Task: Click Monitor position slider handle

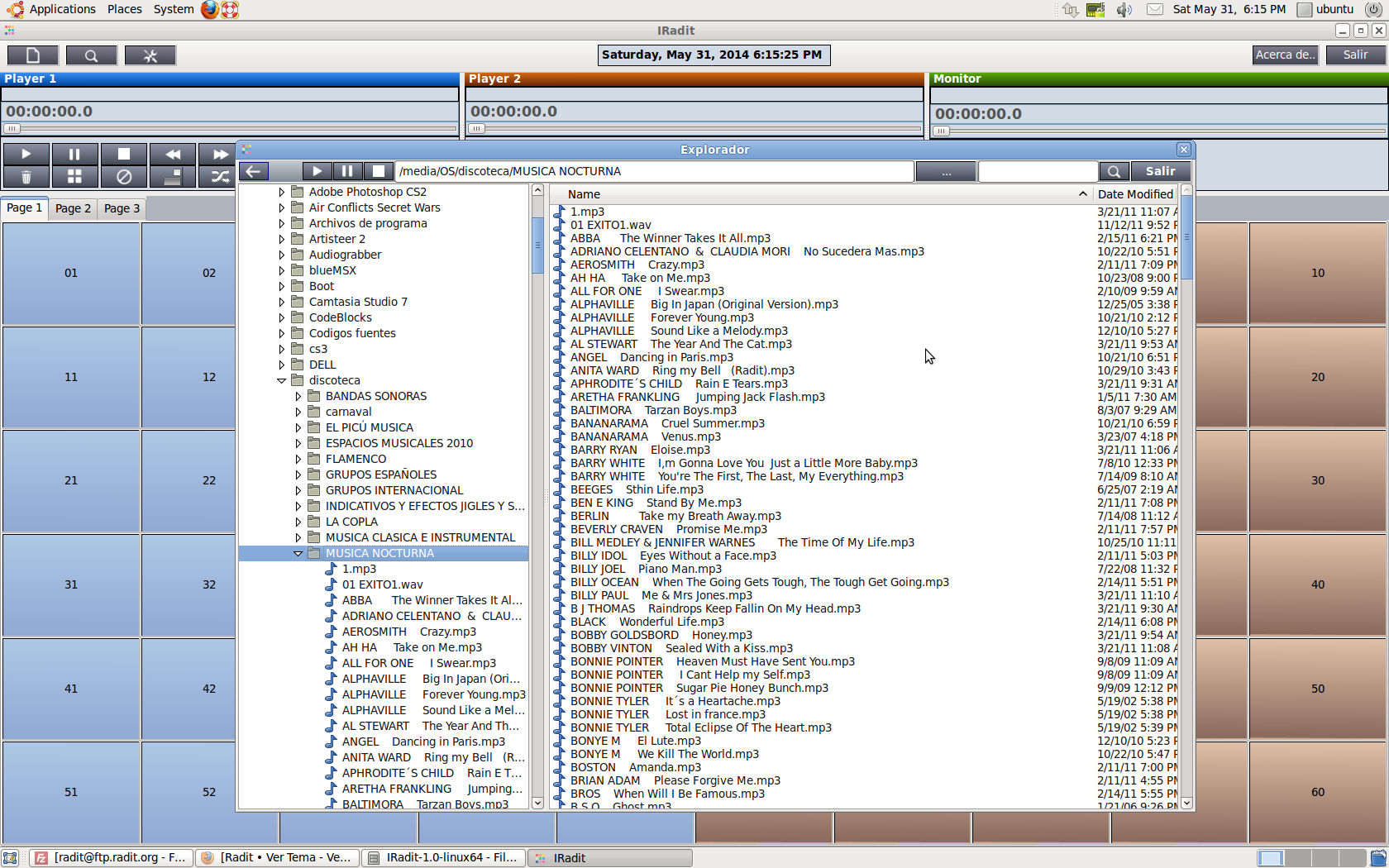Action: [x=941, y=131]
